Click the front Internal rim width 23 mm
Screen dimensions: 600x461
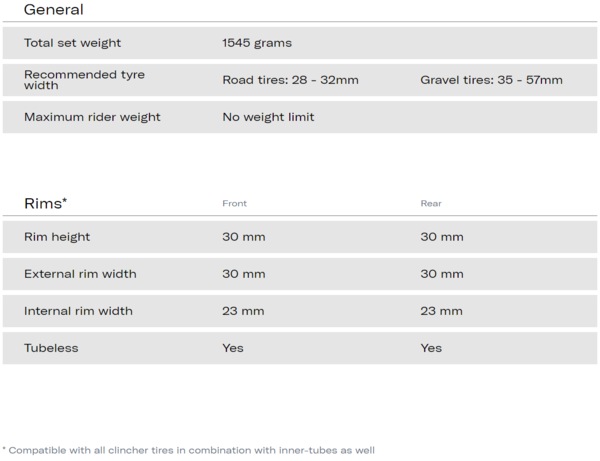point(243,311)
